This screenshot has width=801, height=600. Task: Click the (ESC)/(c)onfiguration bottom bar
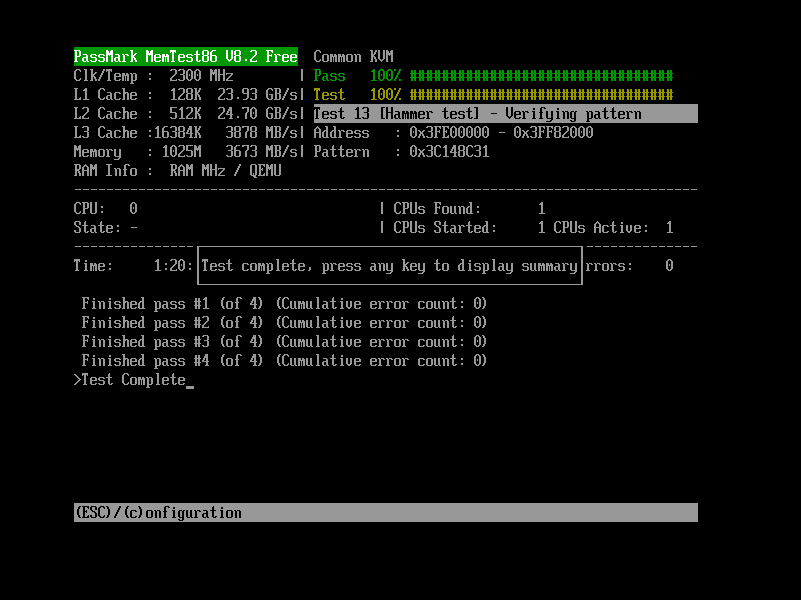[386, 513]
